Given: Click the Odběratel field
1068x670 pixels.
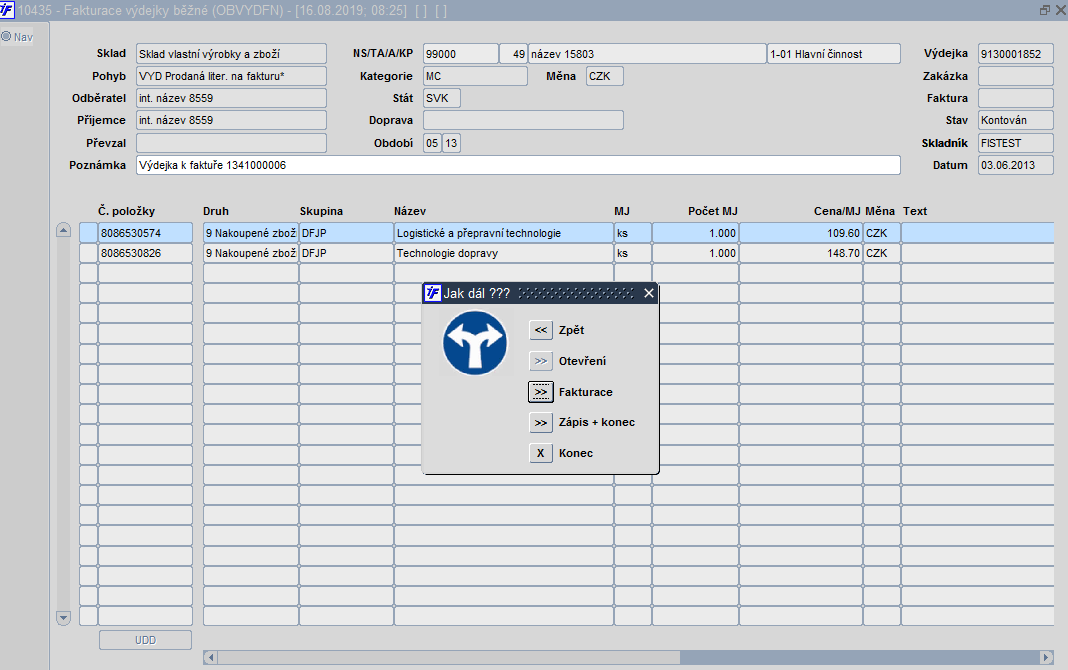Looking at the screenshot, I should 231,98.
